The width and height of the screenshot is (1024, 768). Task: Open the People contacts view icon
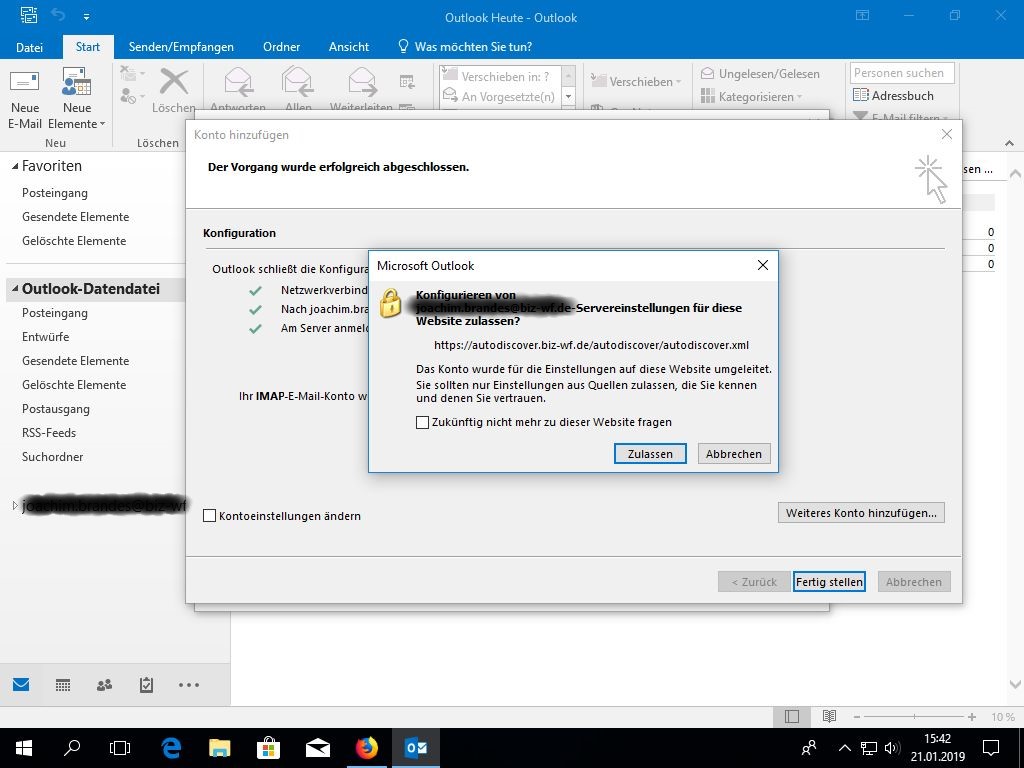104,684
